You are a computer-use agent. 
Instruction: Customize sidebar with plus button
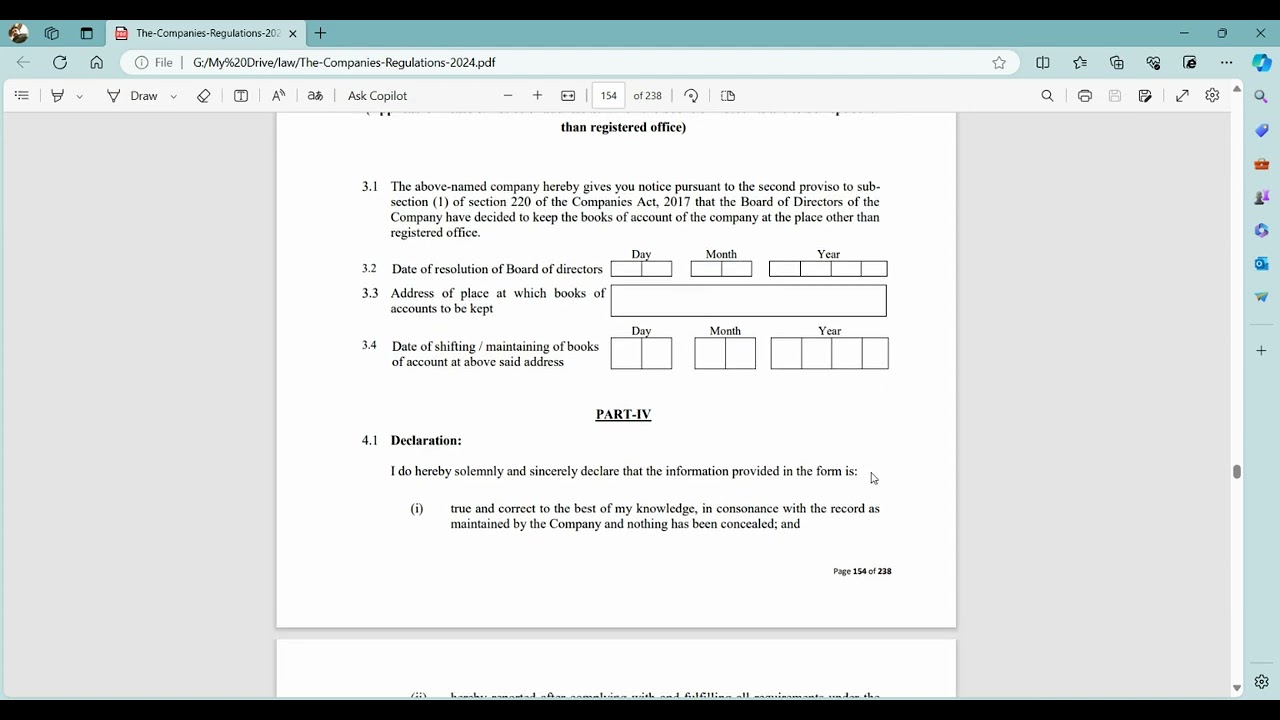click(x=1262, y=351)
